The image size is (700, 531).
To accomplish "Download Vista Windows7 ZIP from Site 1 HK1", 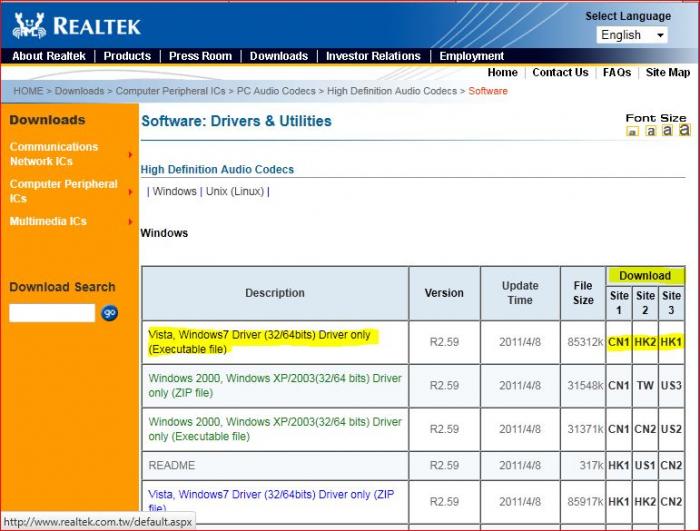I will [x=619, y=502].
